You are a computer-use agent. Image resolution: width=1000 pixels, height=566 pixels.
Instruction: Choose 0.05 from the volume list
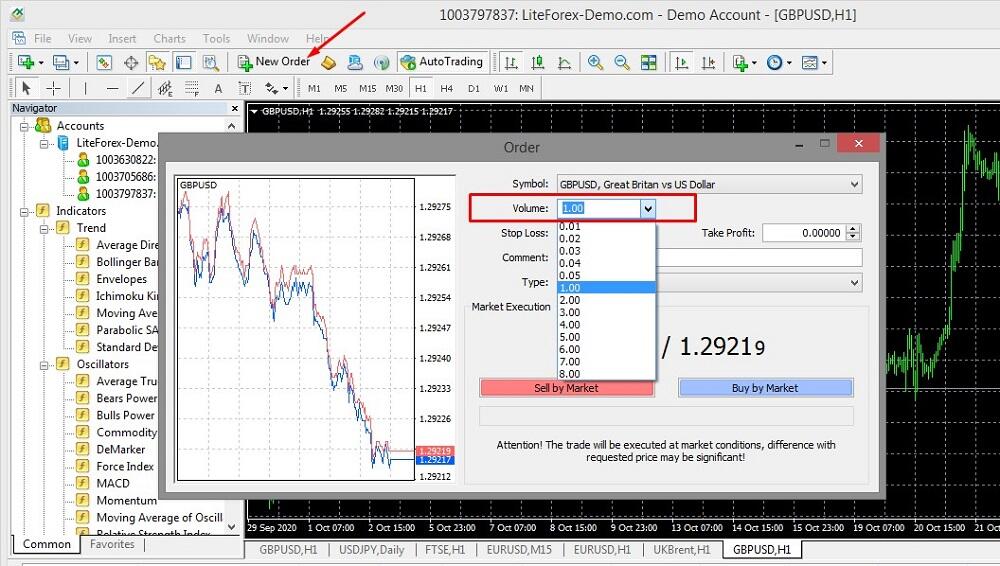pos(607,276)
